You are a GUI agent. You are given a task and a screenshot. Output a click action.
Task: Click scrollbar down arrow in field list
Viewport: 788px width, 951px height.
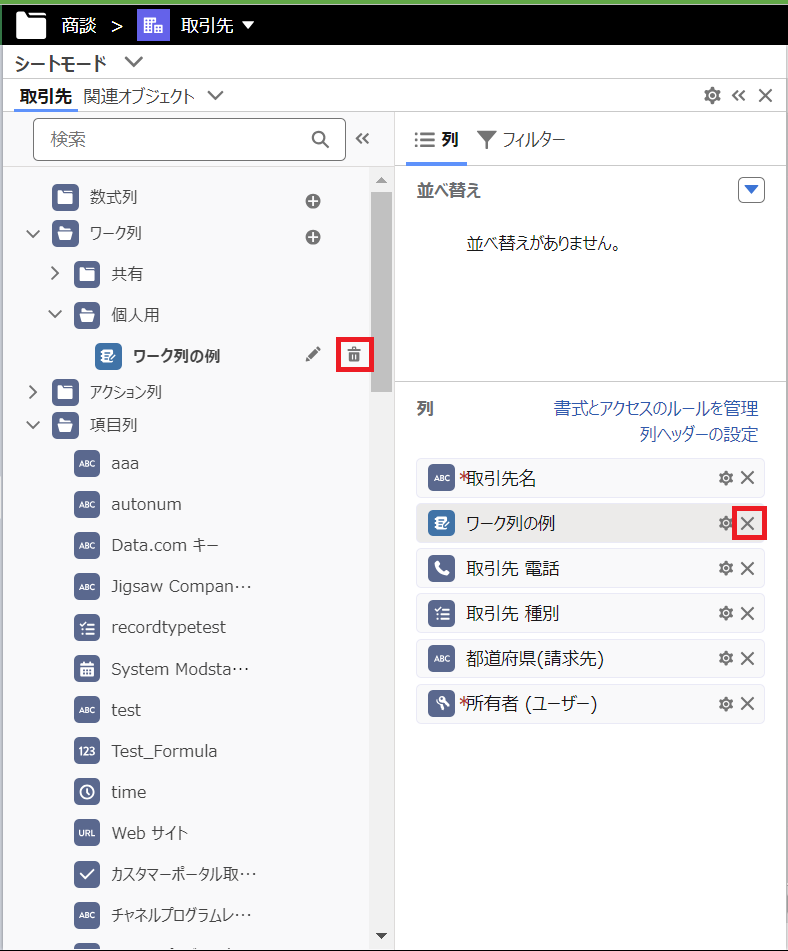pyautogui.click(x=382, y=936)
